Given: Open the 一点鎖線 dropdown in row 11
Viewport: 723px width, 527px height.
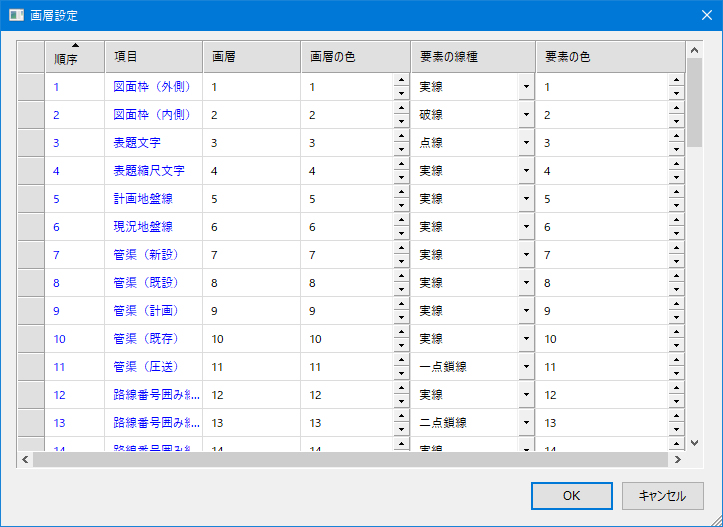Looking at the screenshot, I should point(526,367).
